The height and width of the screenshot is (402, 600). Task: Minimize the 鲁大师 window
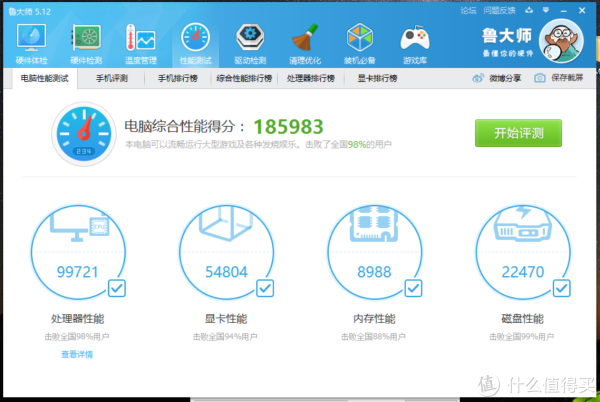(564, 11)
